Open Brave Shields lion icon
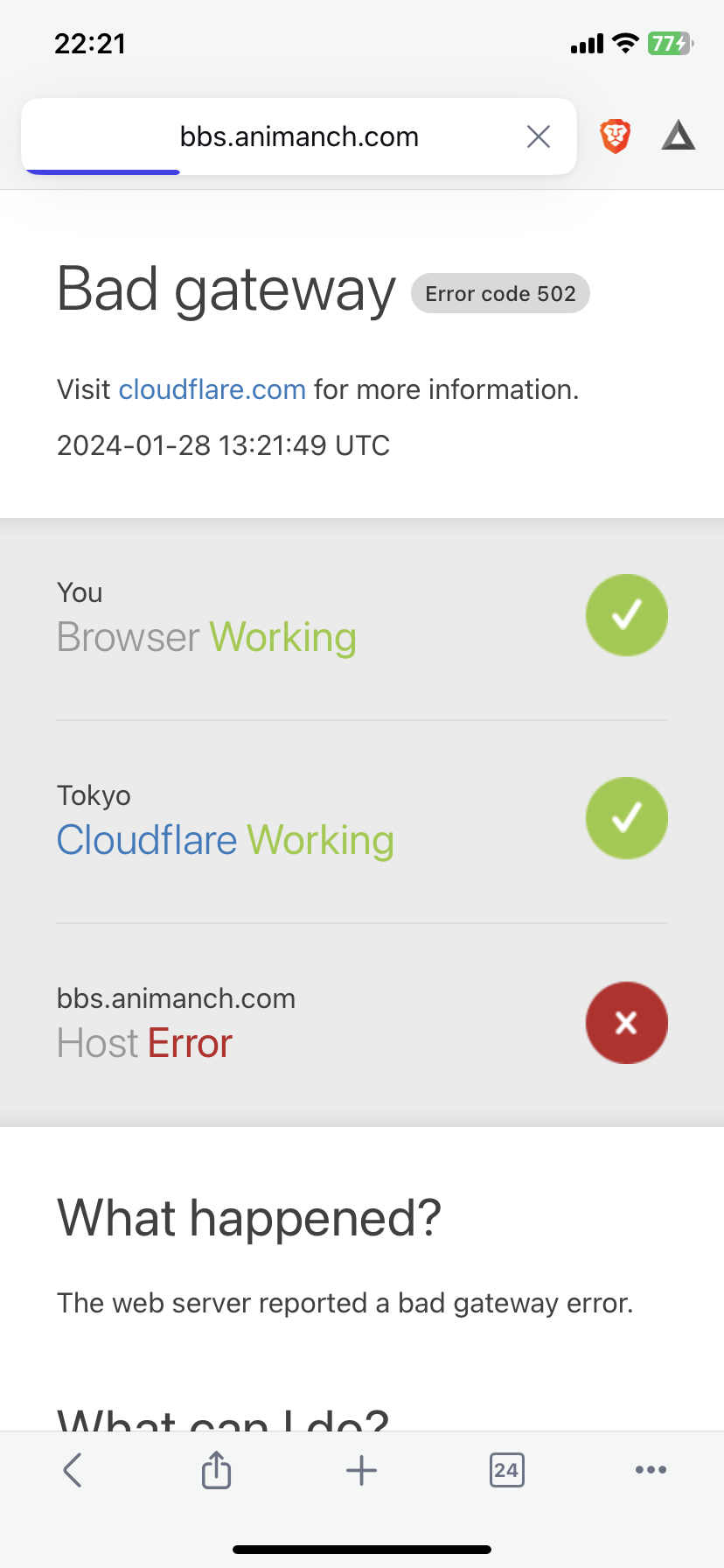 [616, 136]
